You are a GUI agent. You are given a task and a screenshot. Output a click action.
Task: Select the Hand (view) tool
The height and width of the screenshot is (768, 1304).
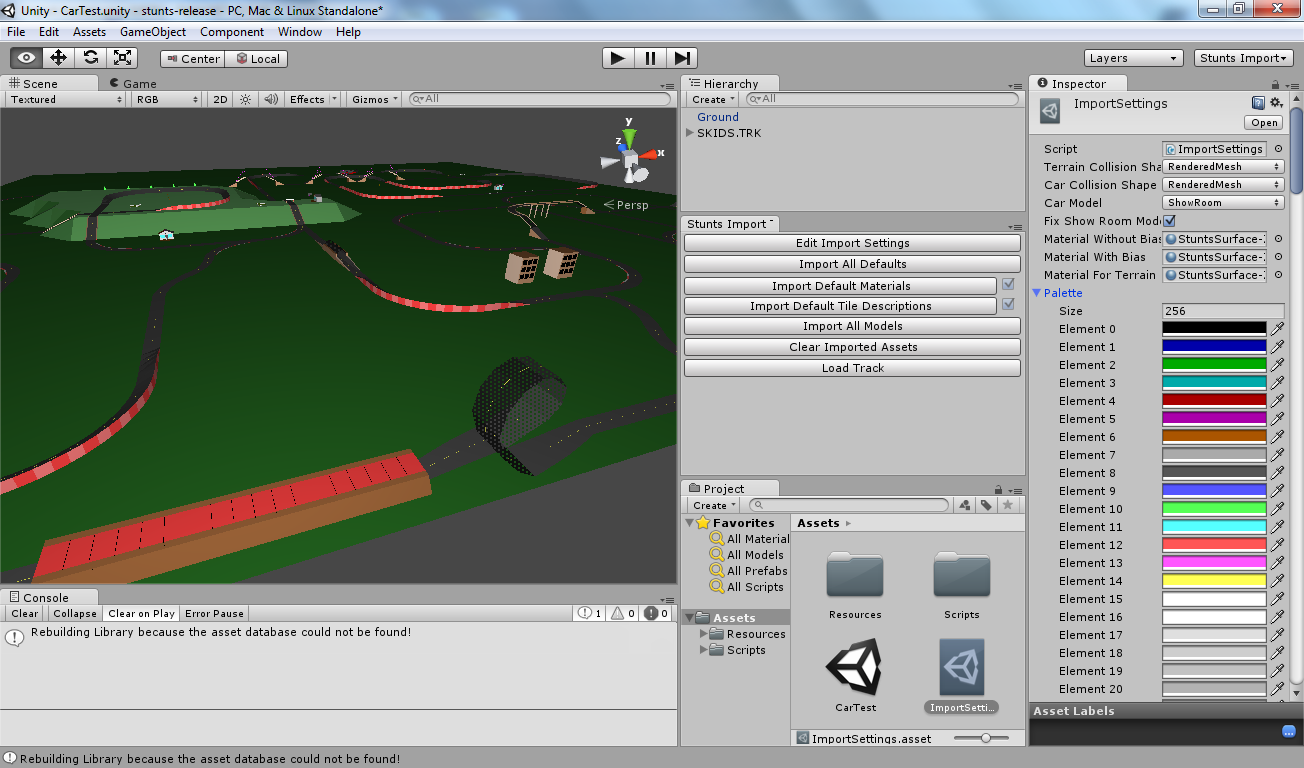point(26,58)
